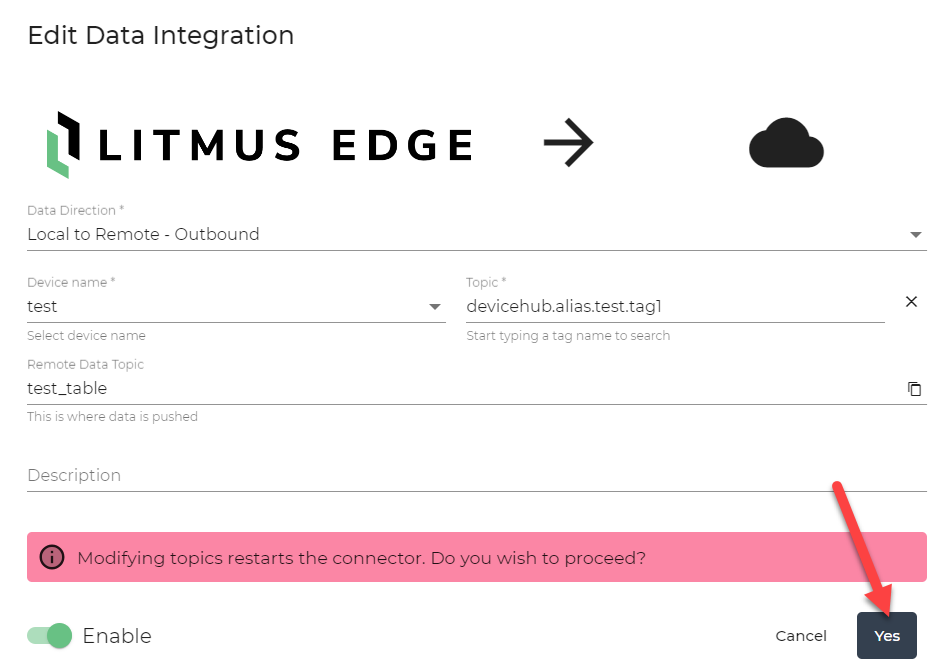The width and height of the screenshot is (952, 662).
Task: Click the info icon in the warning banner
Action: click(x=51, y=557)
